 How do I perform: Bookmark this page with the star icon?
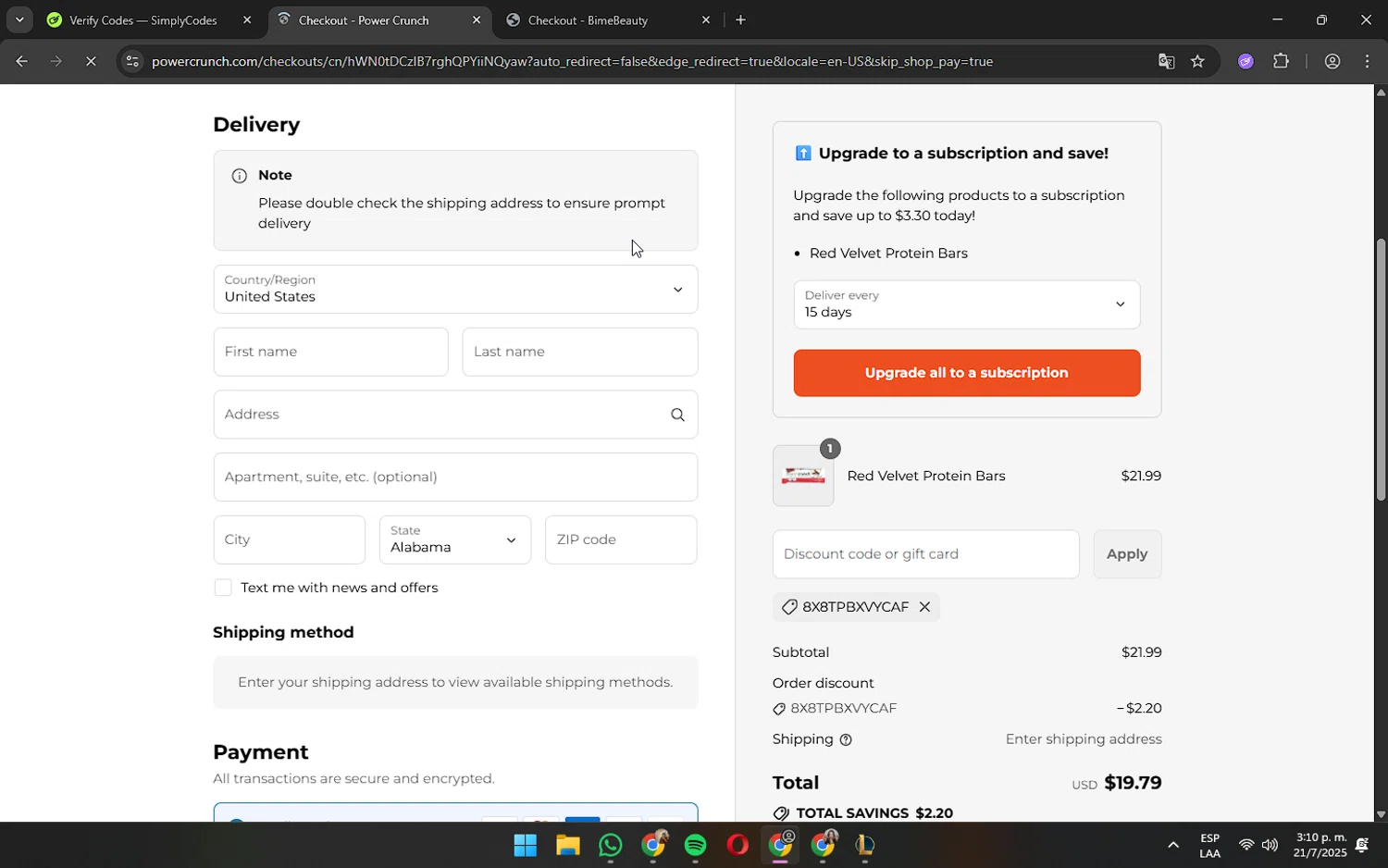click(1197, 61)
